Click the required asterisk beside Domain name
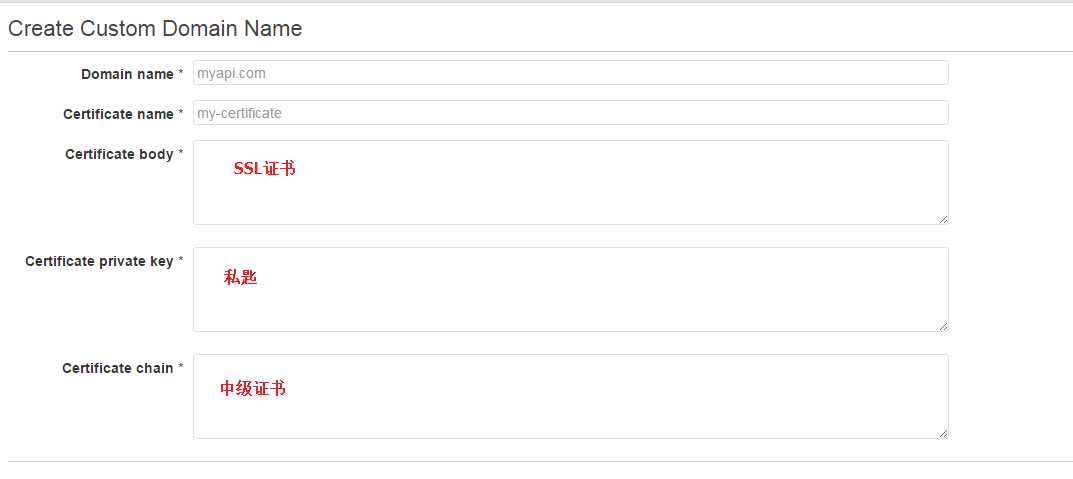Viewport: 1073px width, 479px height. (x=181, y=72)
